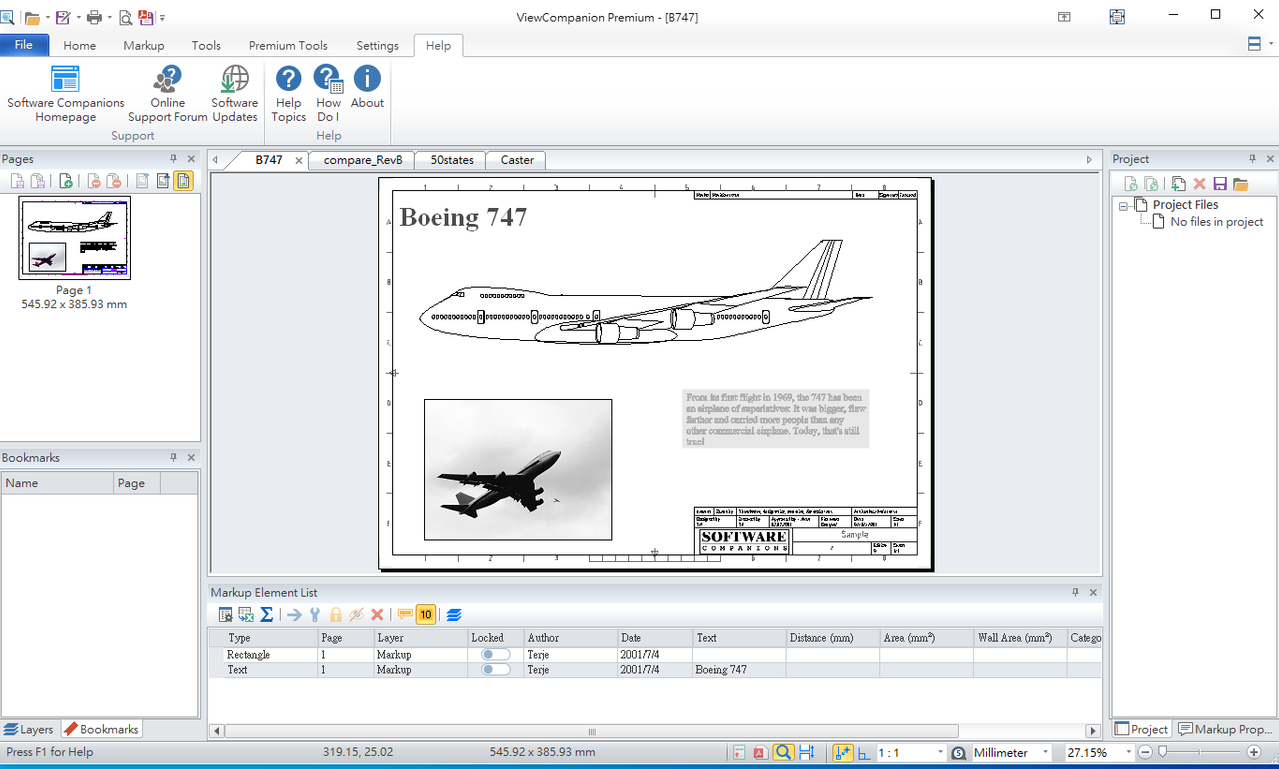Open the print icon dropdown arrow in title bar
This screenshot has height=769, width=1279.
click(109, 18)
